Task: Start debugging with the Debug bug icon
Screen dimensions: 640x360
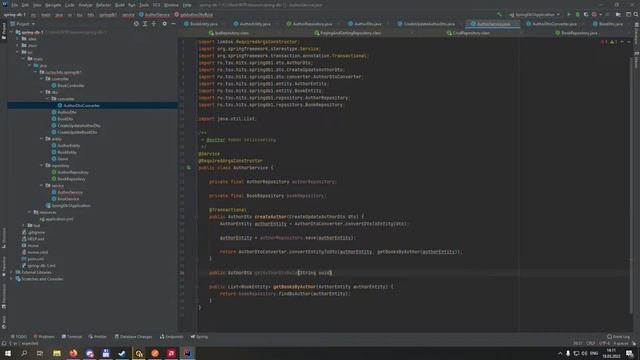Action: click(578, 14)
